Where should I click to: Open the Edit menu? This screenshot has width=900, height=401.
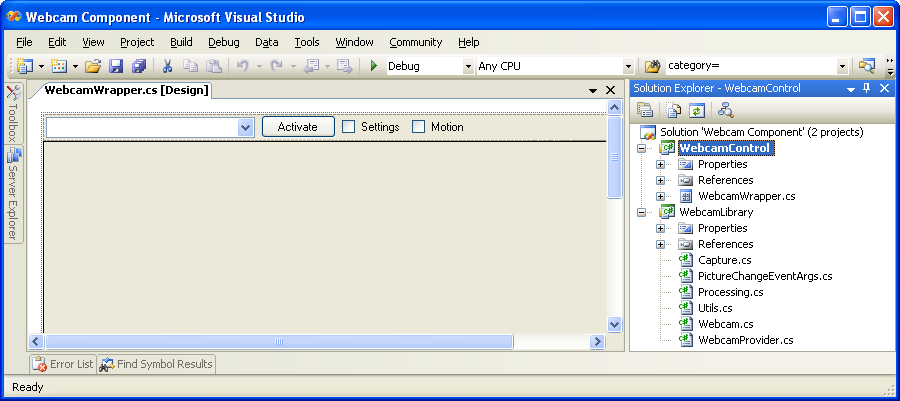[57, 42]
